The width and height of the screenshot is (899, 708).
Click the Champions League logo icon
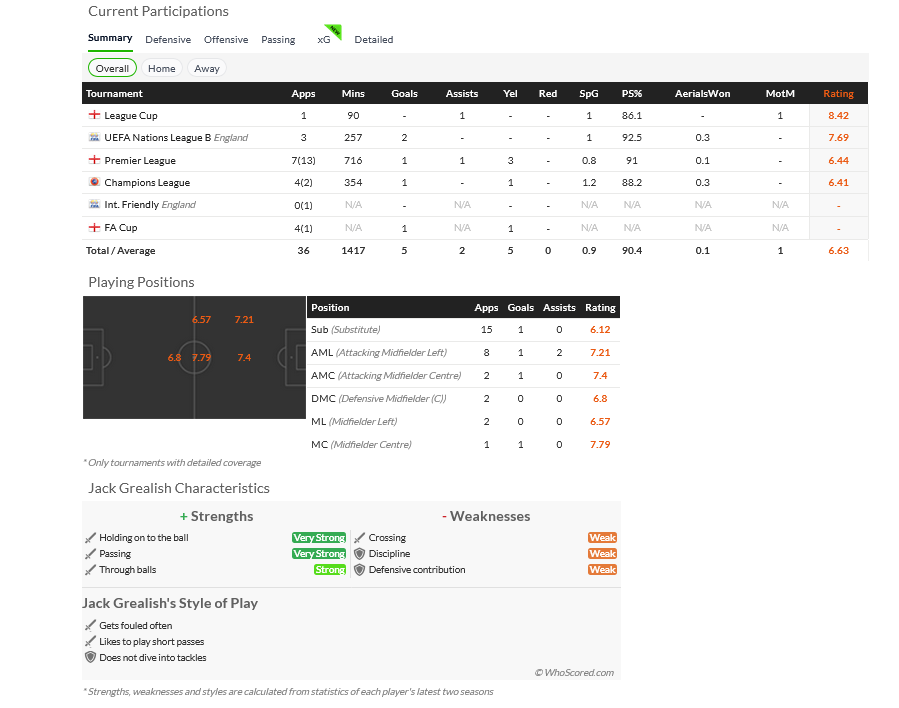pyautogui.click(x=94, y=182)
